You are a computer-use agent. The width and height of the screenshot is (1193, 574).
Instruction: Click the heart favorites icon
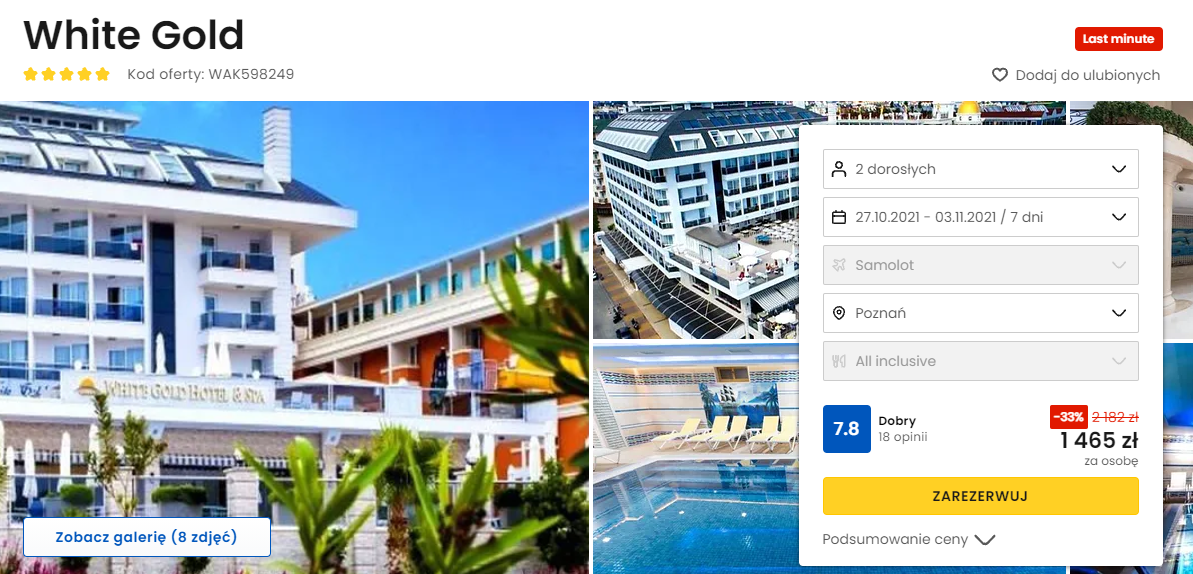point(1000,75)
